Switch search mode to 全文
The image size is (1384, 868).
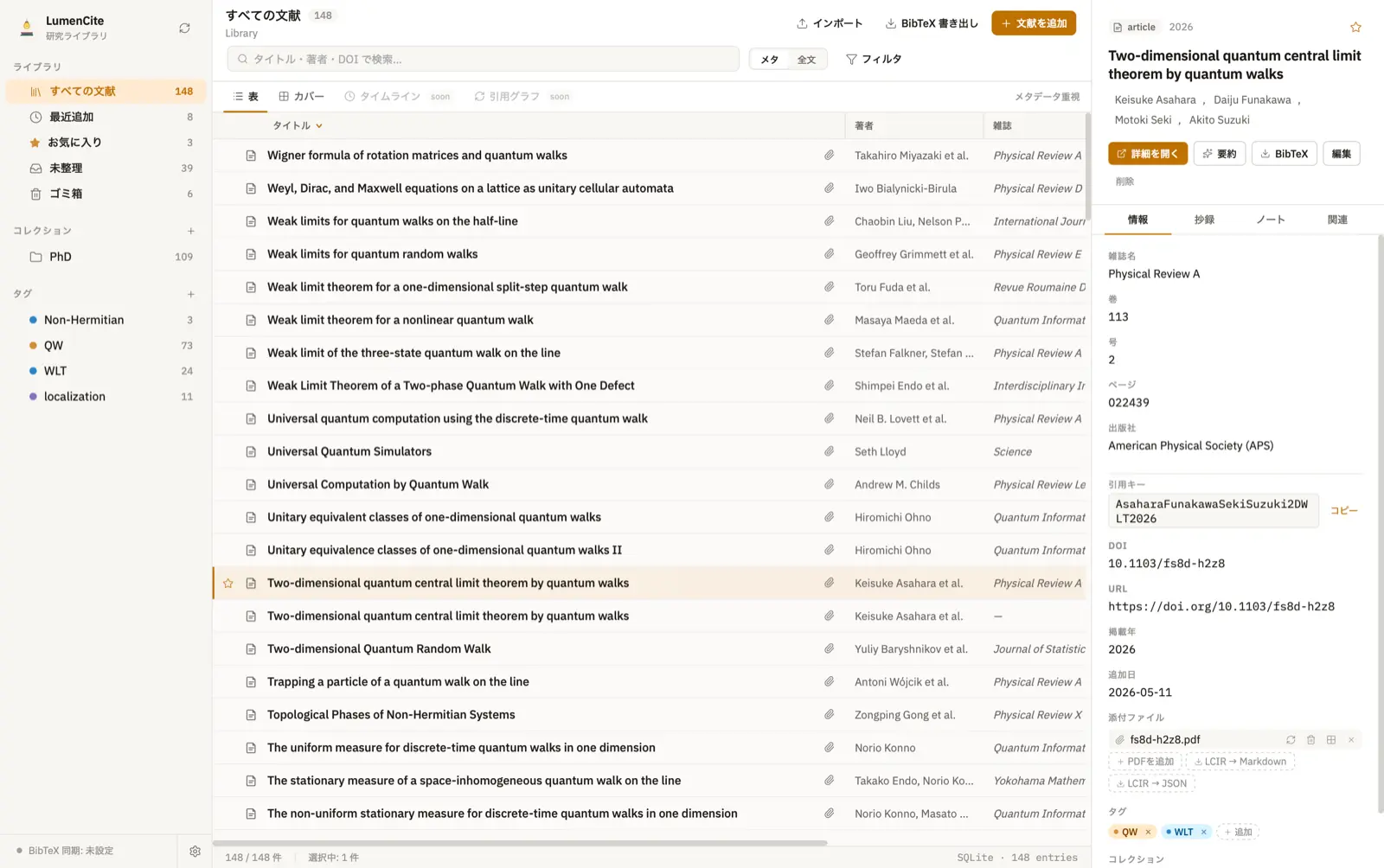[806, 59]
